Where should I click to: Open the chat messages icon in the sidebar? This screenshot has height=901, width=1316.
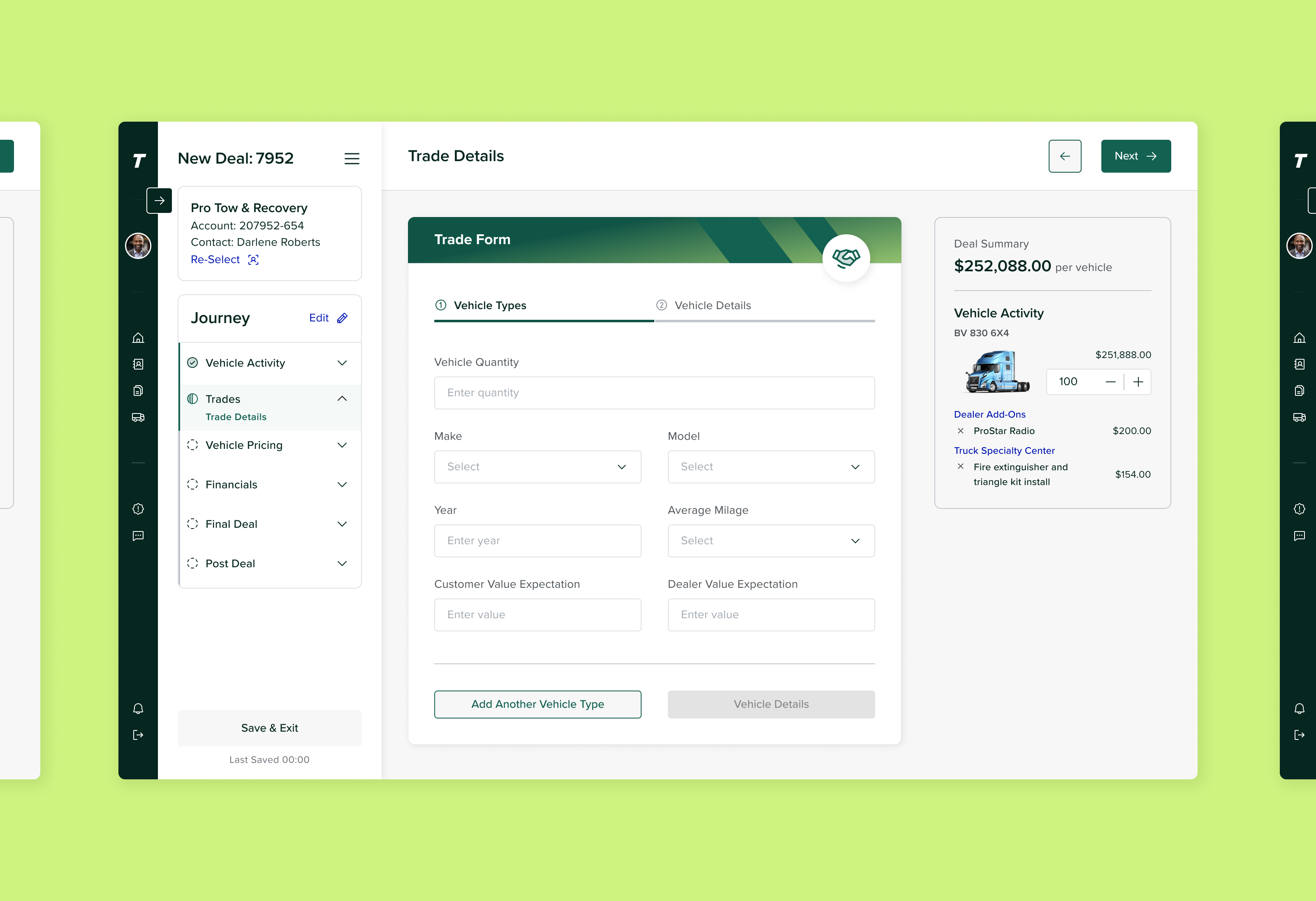(x=138, y=536)
